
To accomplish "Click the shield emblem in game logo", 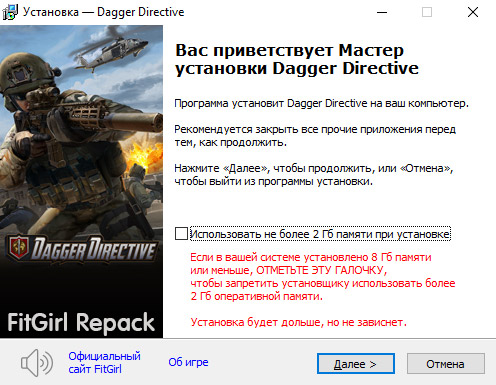I will coord(19,248).
